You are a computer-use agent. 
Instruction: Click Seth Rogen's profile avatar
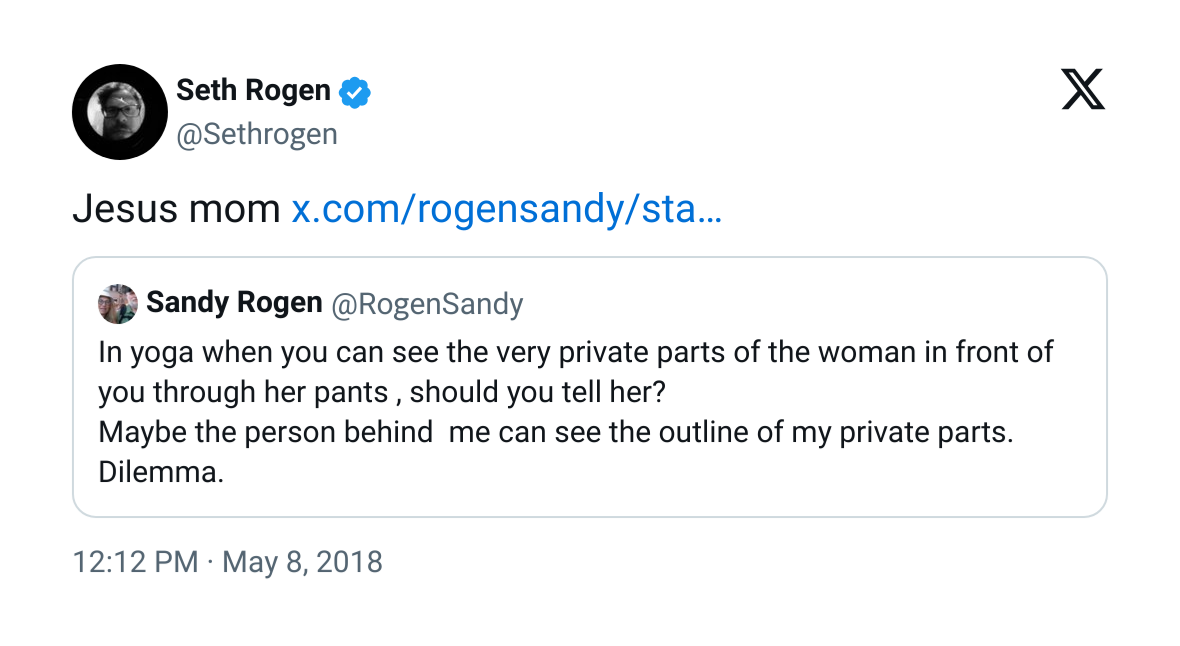point(119,112)
